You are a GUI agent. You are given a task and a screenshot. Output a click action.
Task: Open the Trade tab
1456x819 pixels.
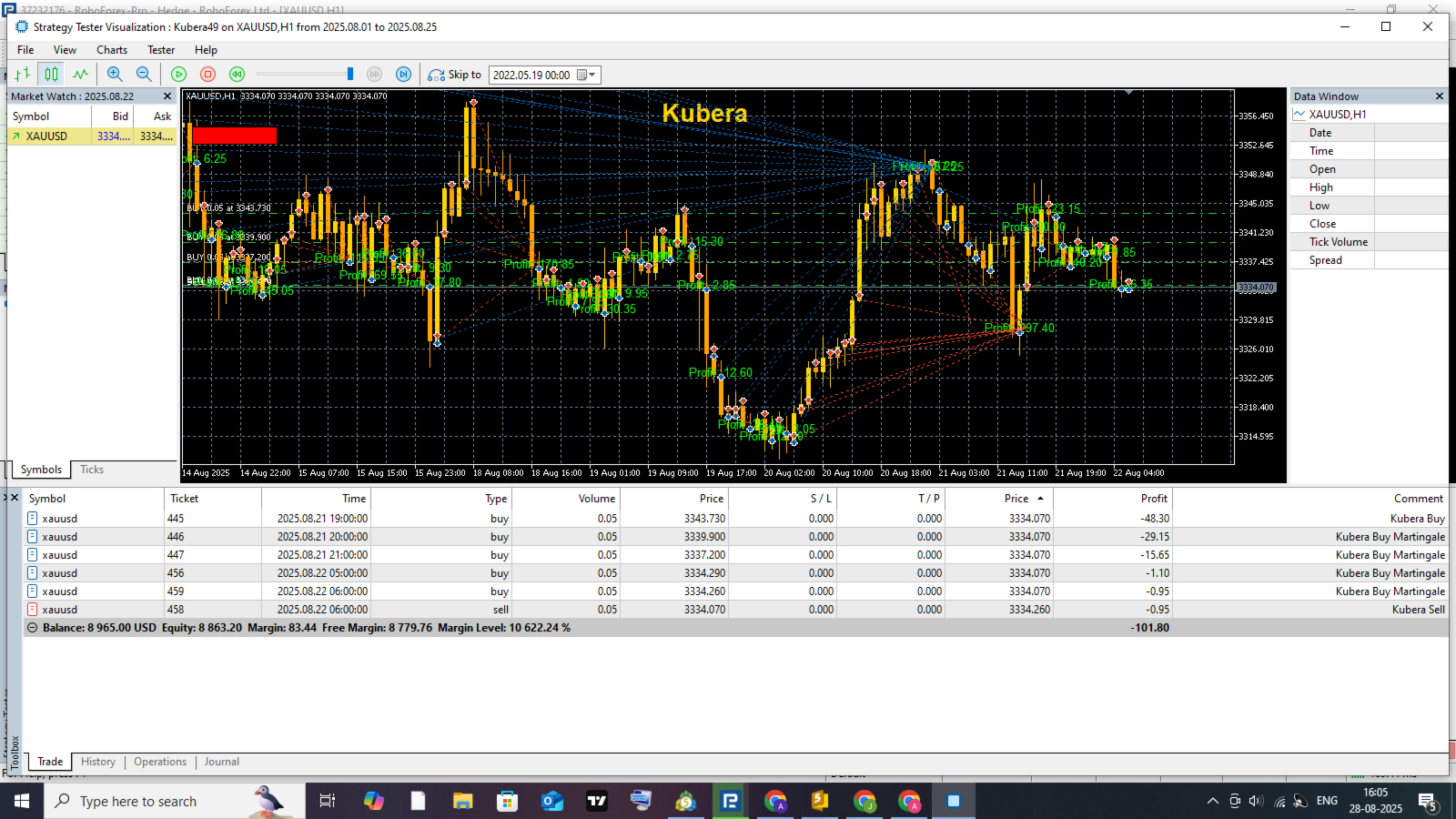coord(50,762)
